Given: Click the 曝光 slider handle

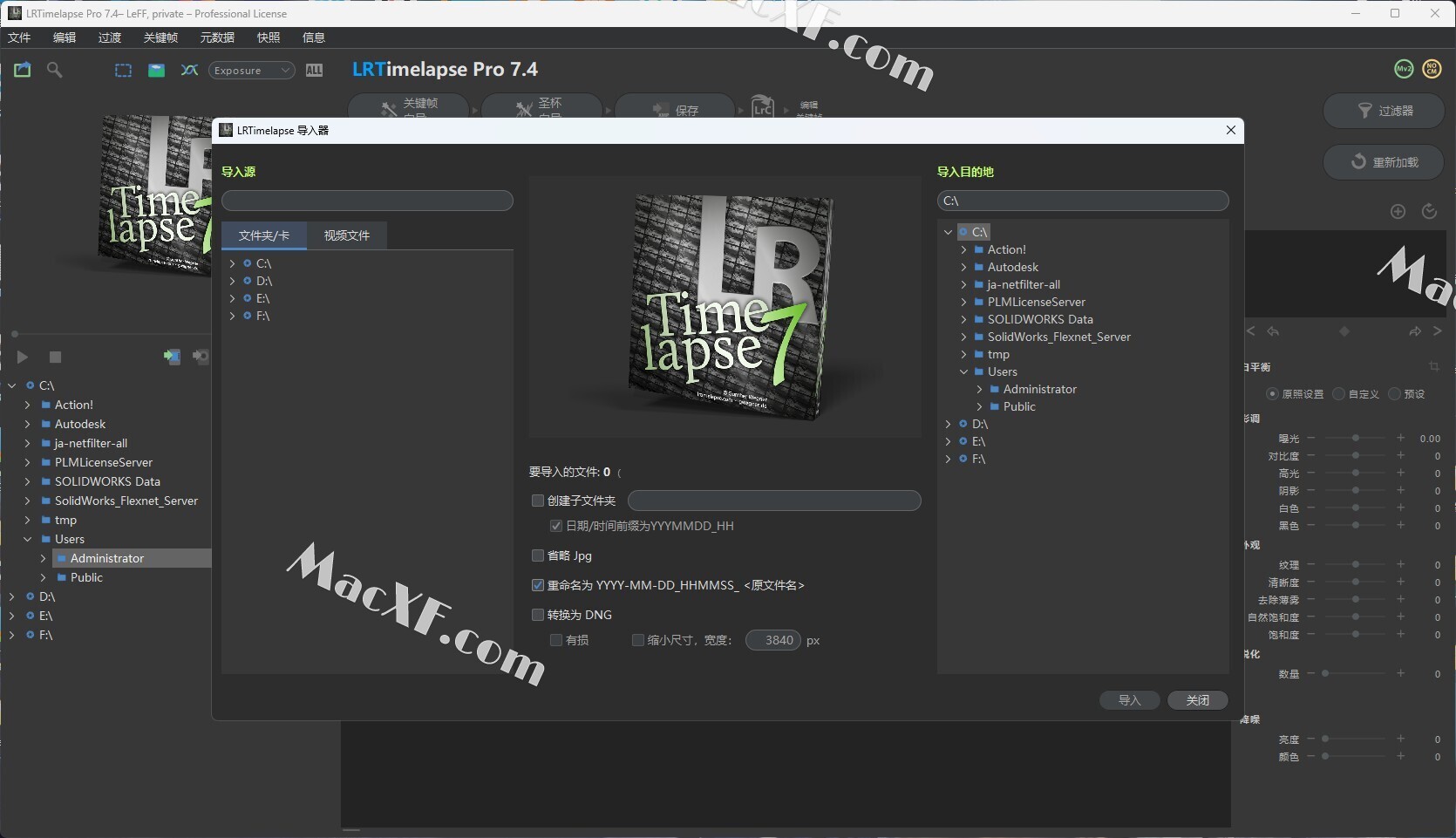Looking at the screenshot, I should coord(1355,438).
